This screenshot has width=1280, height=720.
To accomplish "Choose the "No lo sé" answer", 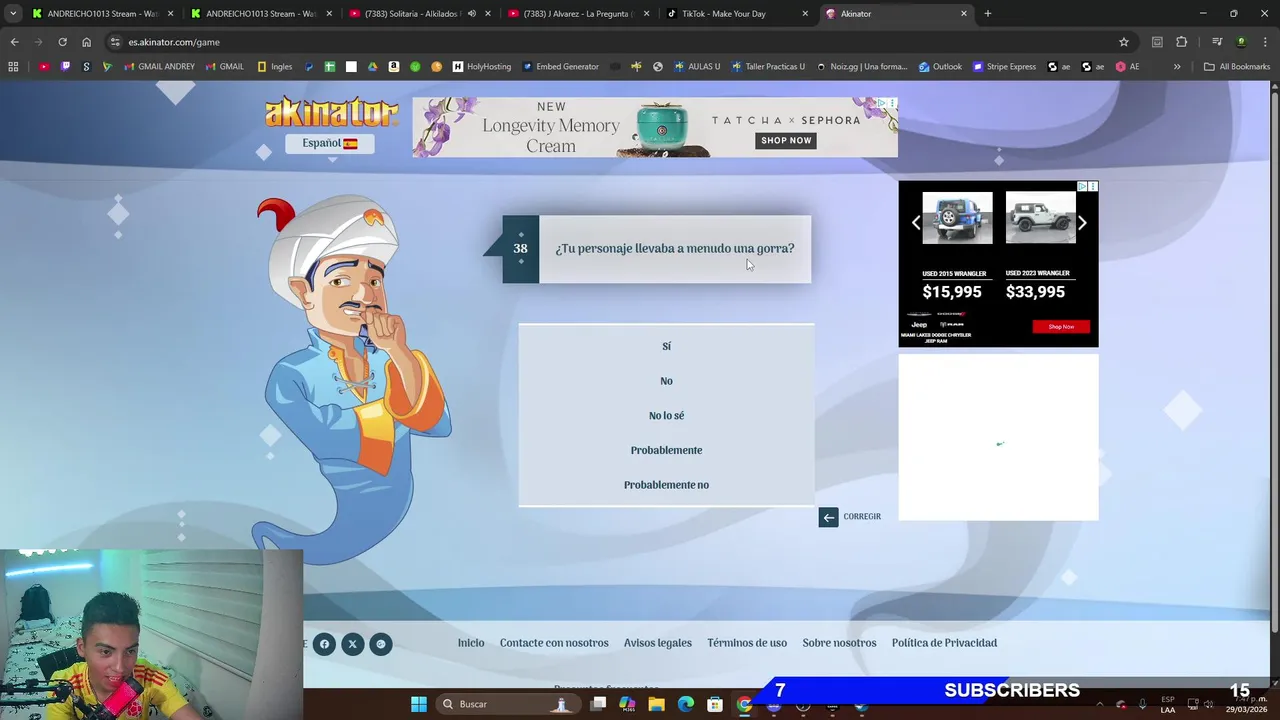I will (666, 416).
